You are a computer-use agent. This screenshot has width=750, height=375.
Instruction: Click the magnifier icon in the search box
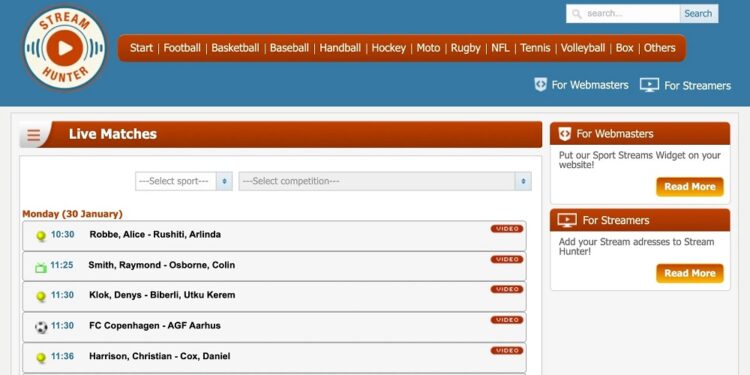[x=577, y=13]
